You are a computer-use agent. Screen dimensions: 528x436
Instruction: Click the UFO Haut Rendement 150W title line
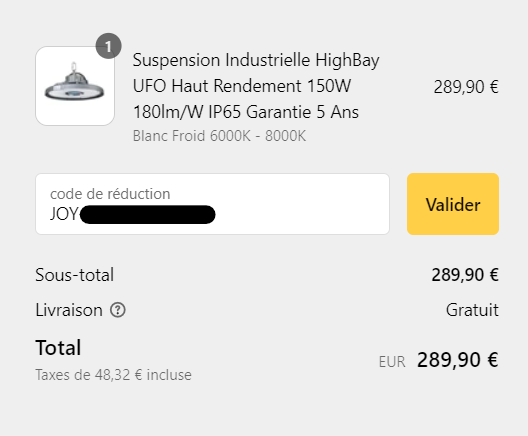pos(242,86)
